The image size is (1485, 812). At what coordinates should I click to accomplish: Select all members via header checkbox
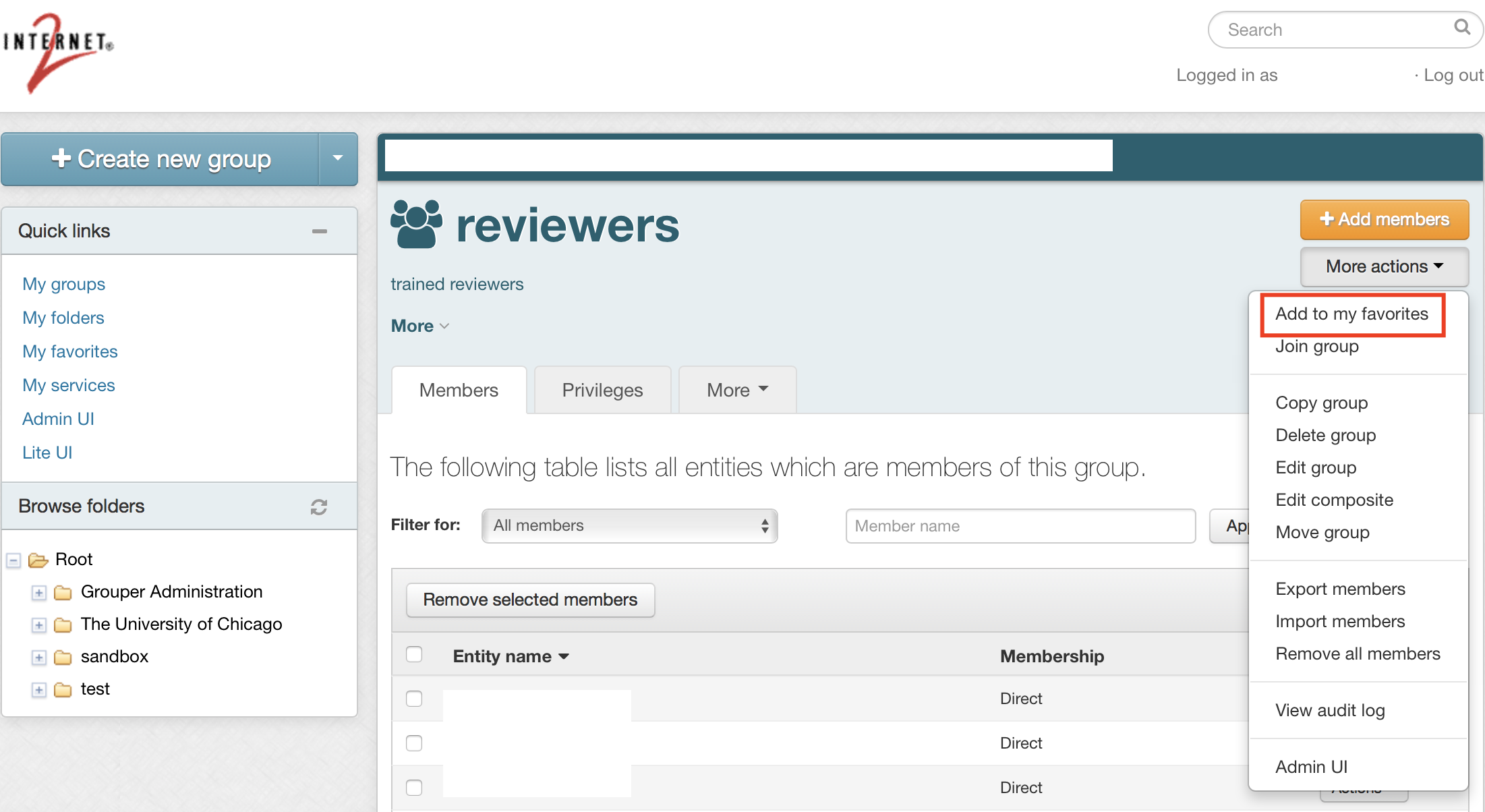(414, 654)
